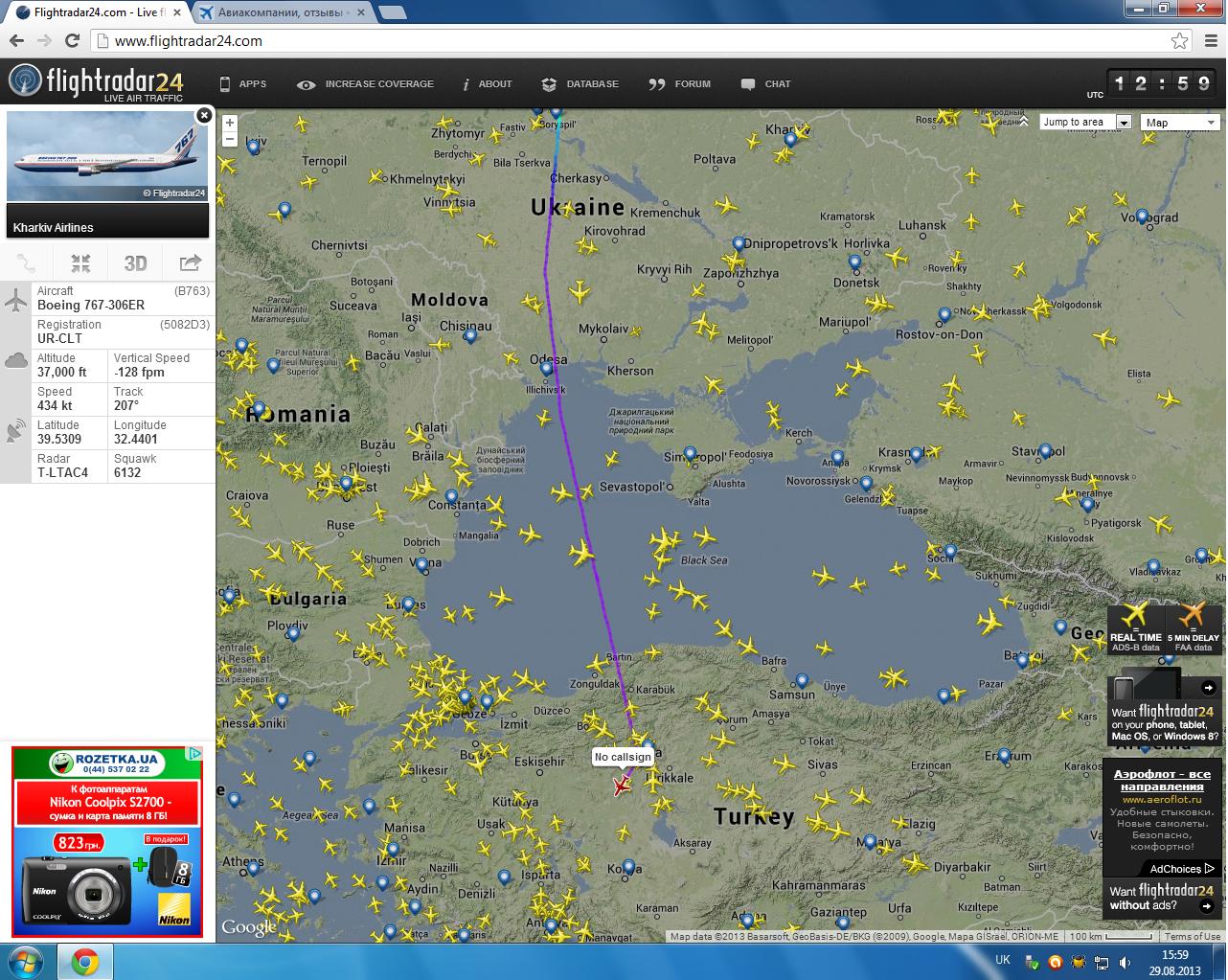Open Chrome from the Windows taskbar
The width and height of the screenshot is (1228, 980).
point(84,961)
